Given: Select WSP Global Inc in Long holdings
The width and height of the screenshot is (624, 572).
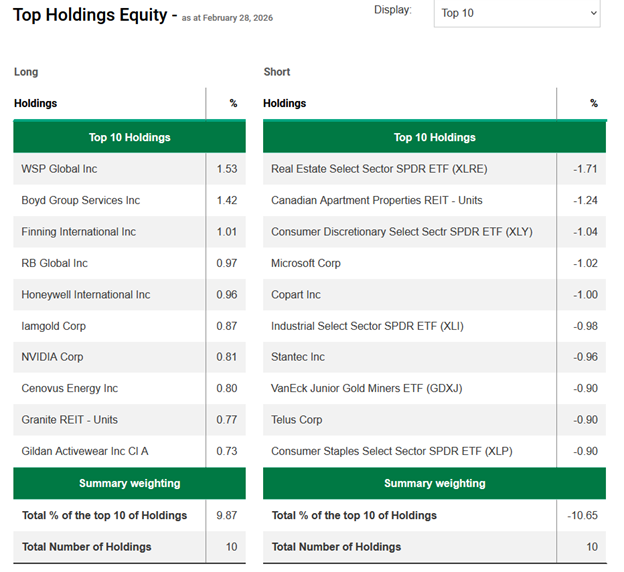Looking at the screenshot, I should (60, 169).
